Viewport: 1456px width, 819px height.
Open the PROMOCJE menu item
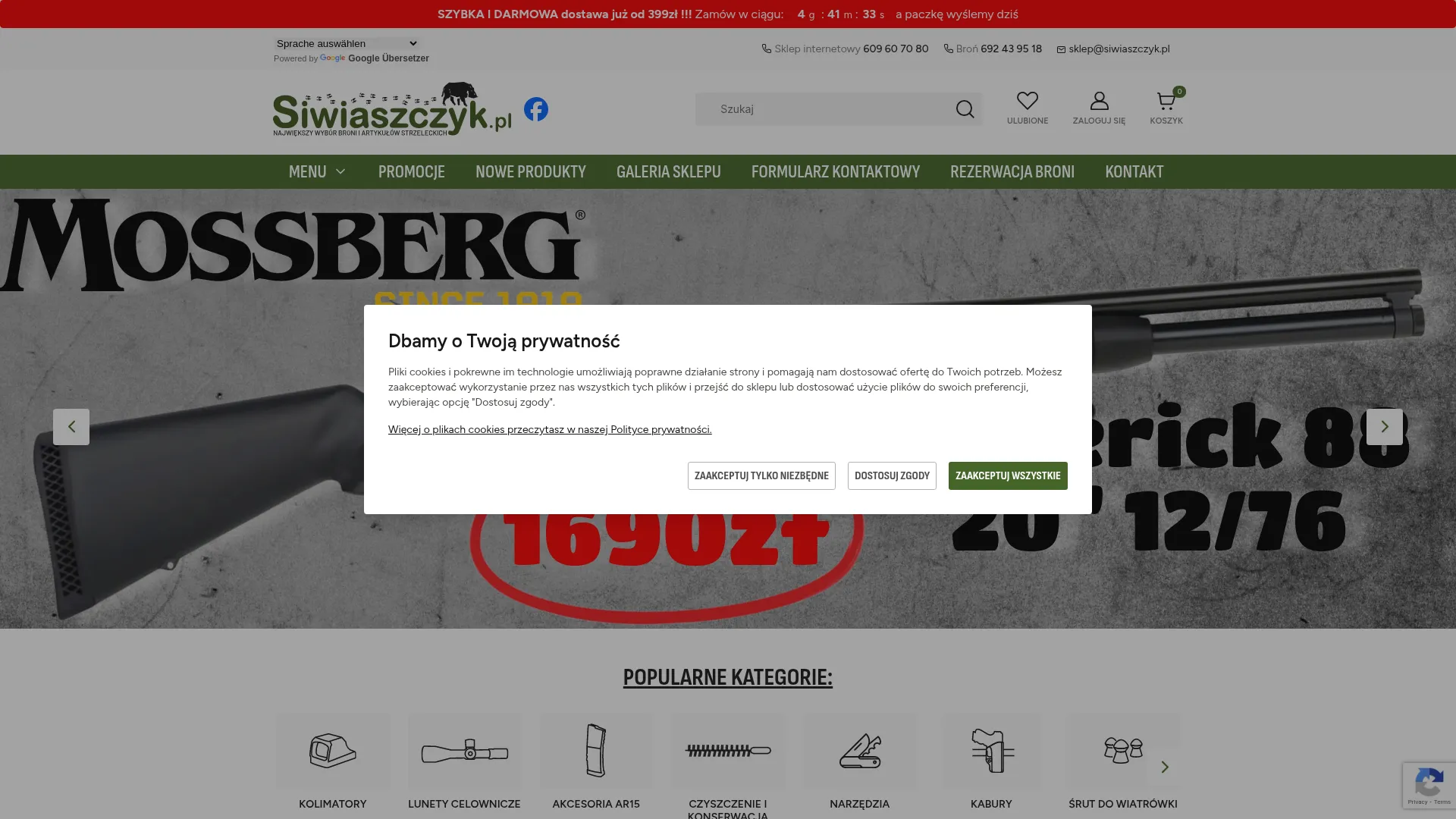pyautogui.click(x=411, y=171)
